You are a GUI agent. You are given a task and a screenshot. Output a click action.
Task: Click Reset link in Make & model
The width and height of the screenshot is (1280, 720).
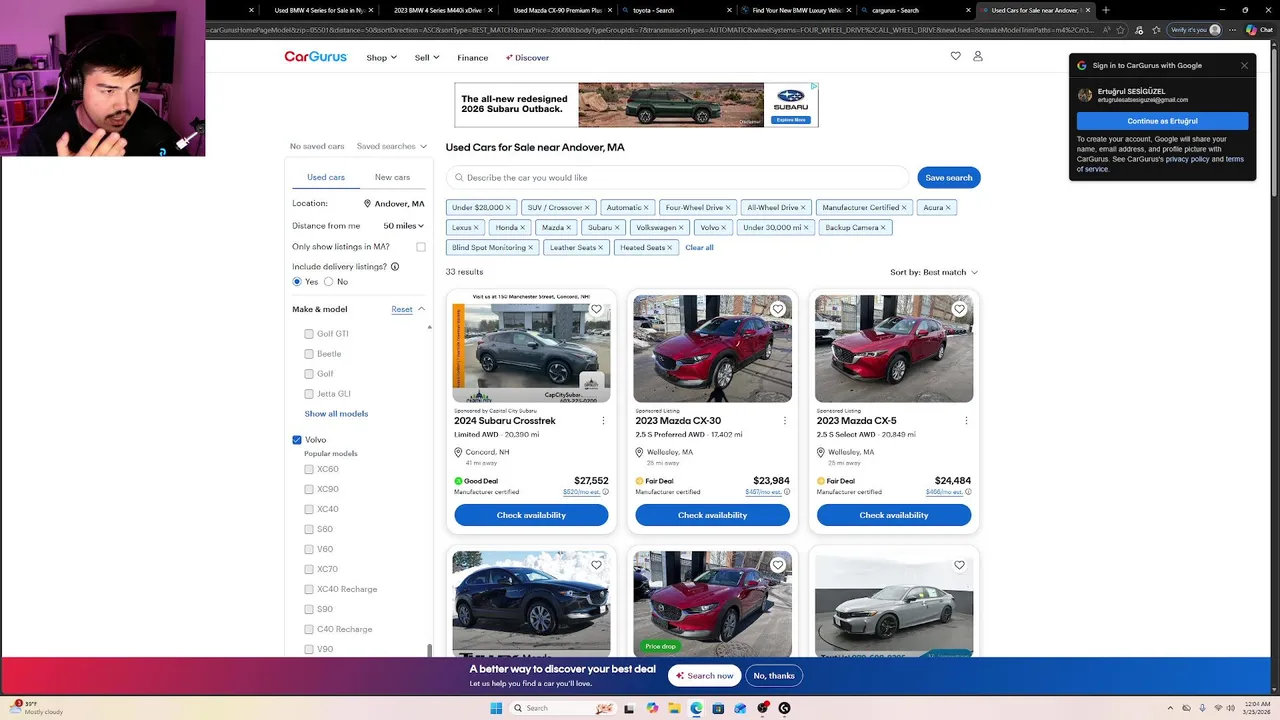(x=402, y=309)
